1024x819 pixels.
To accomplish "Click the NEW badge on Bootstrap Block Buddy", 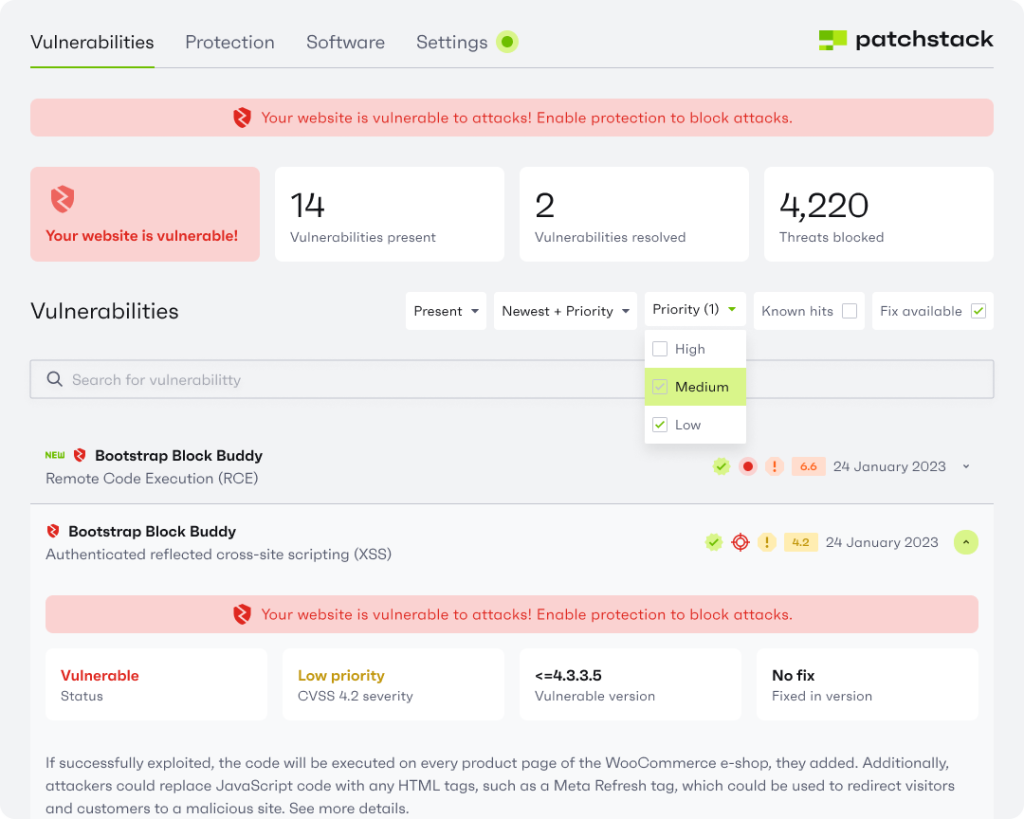I will (55, 455).
